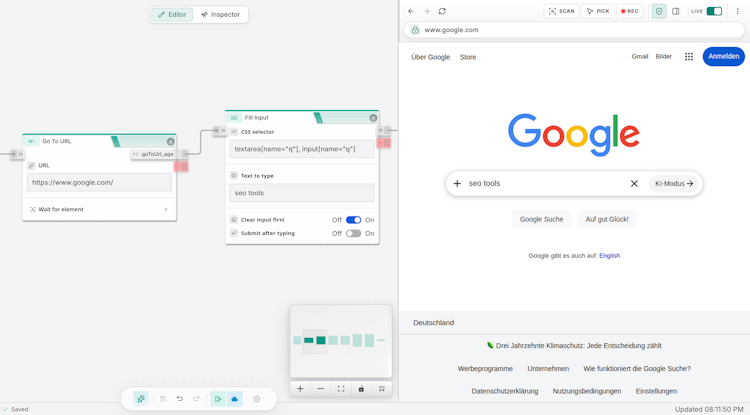Open Wie funktioniert die Google Suche? link
This screenshot has width=750, height=415.
637,369
